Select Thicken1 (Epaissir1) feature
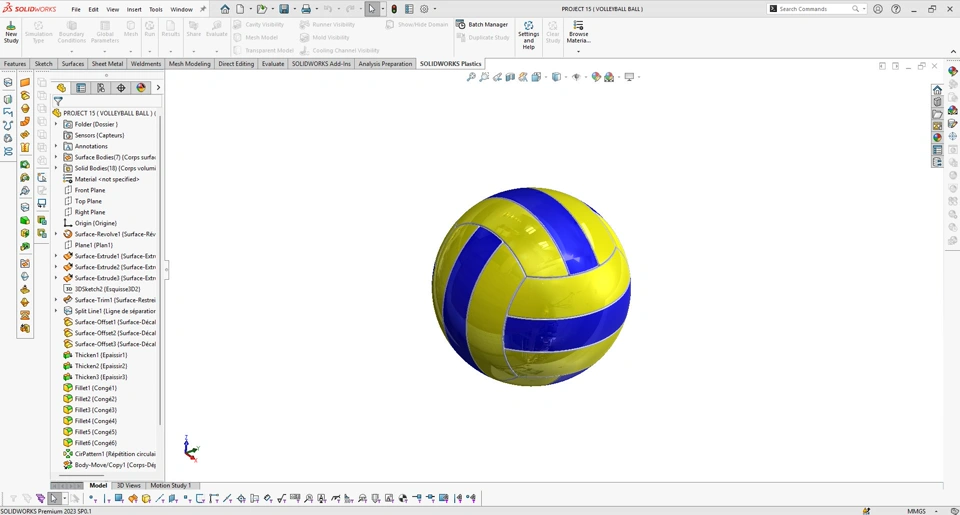 [101, 355]
